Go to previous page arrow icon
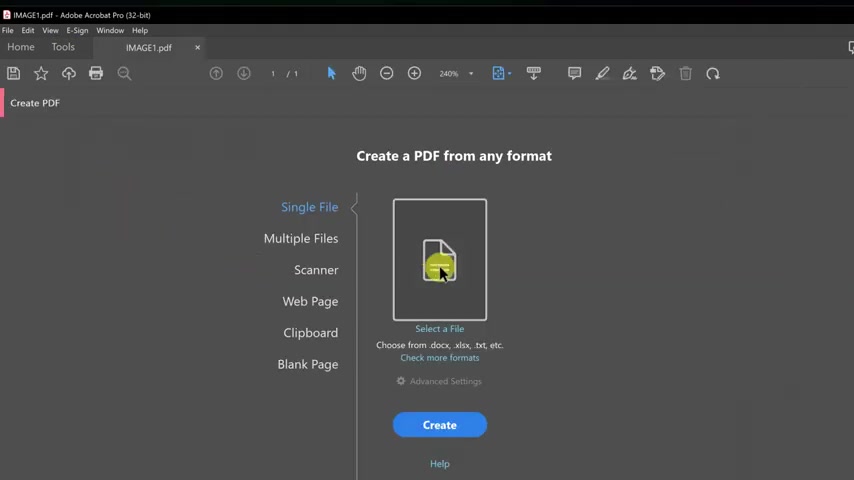The width and height of the screenshot is (854, 480). point(216,74)
